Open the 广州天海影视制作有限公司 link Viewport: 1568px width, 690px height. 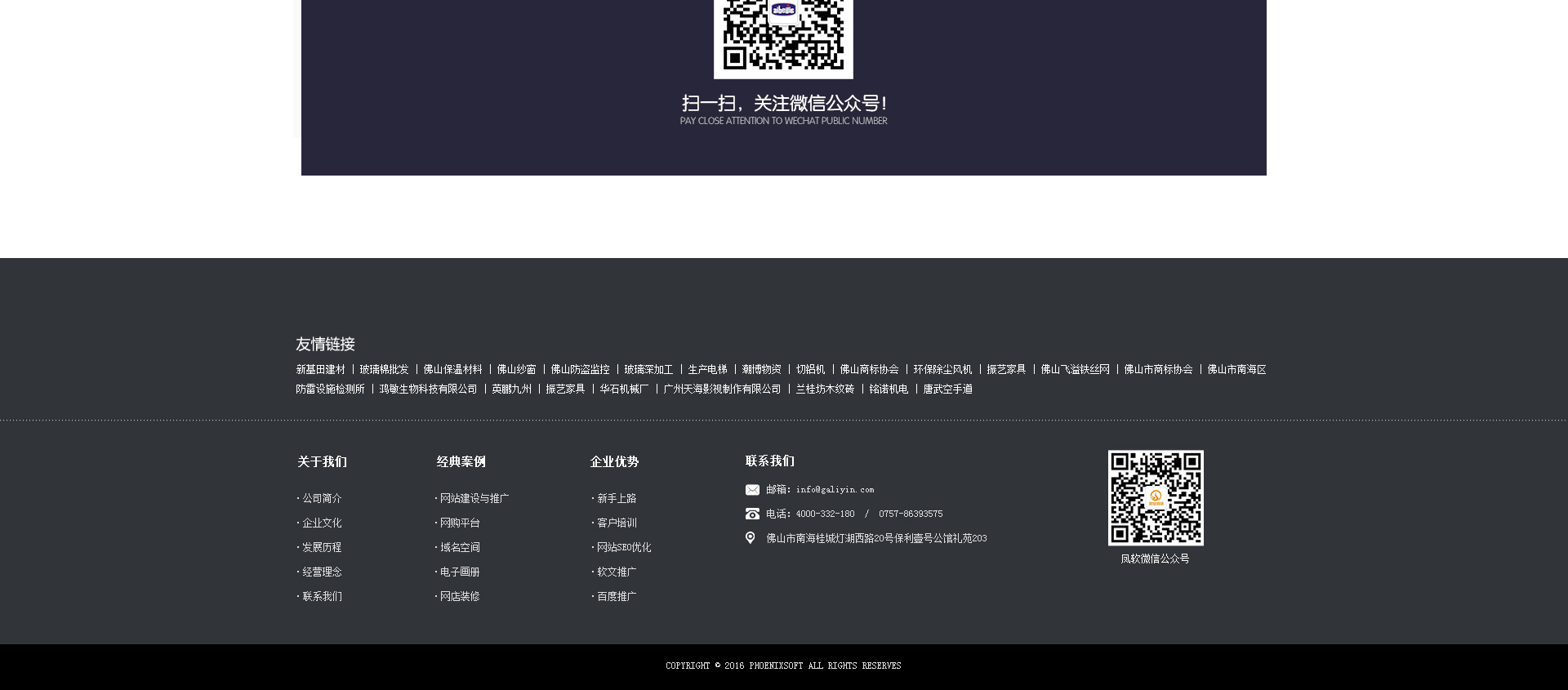[x=722, y=390]
